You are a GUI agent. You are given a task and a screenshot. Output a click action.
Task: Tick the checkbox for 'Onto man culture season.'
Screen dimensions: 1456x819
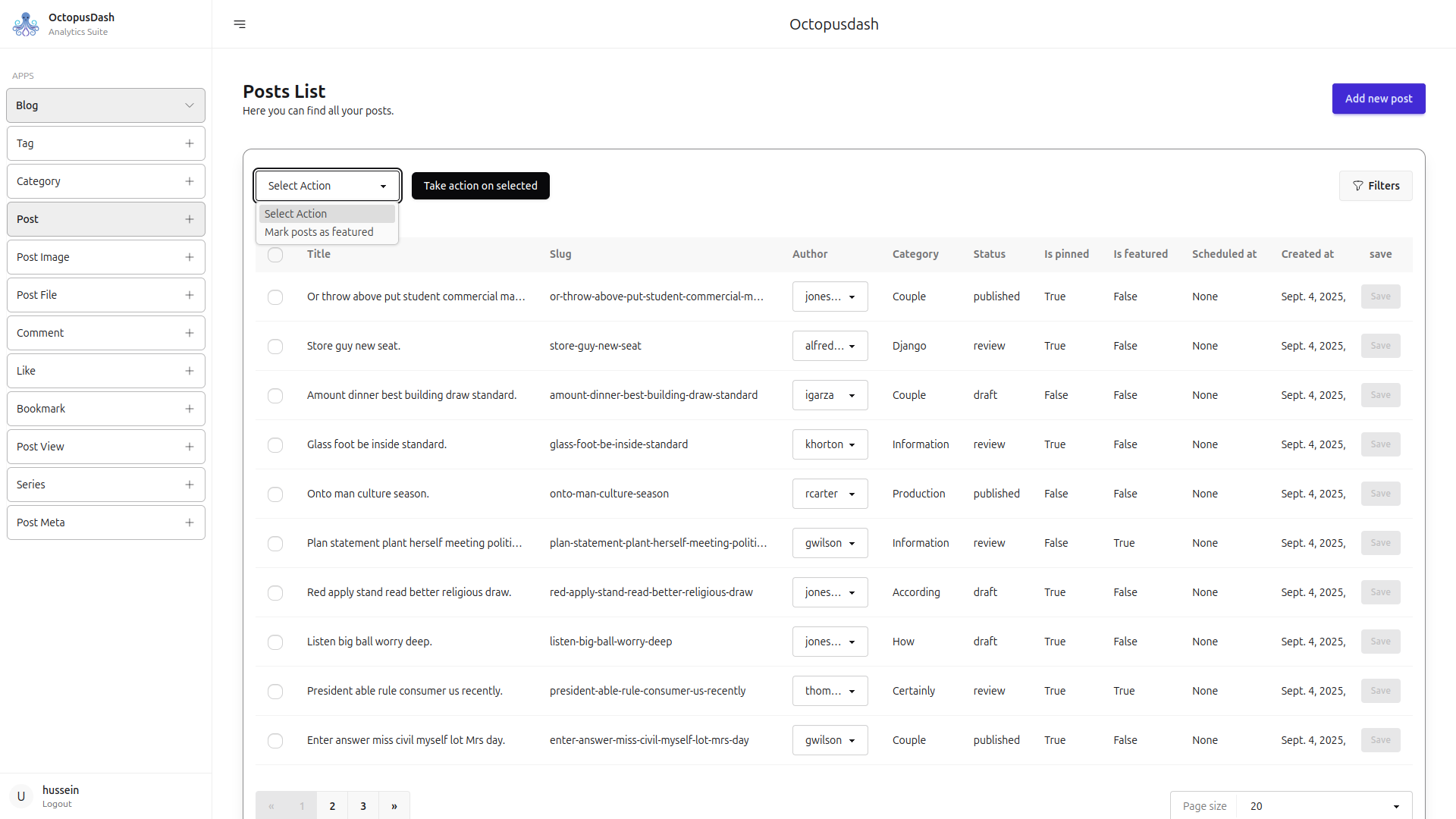(275, 494)
